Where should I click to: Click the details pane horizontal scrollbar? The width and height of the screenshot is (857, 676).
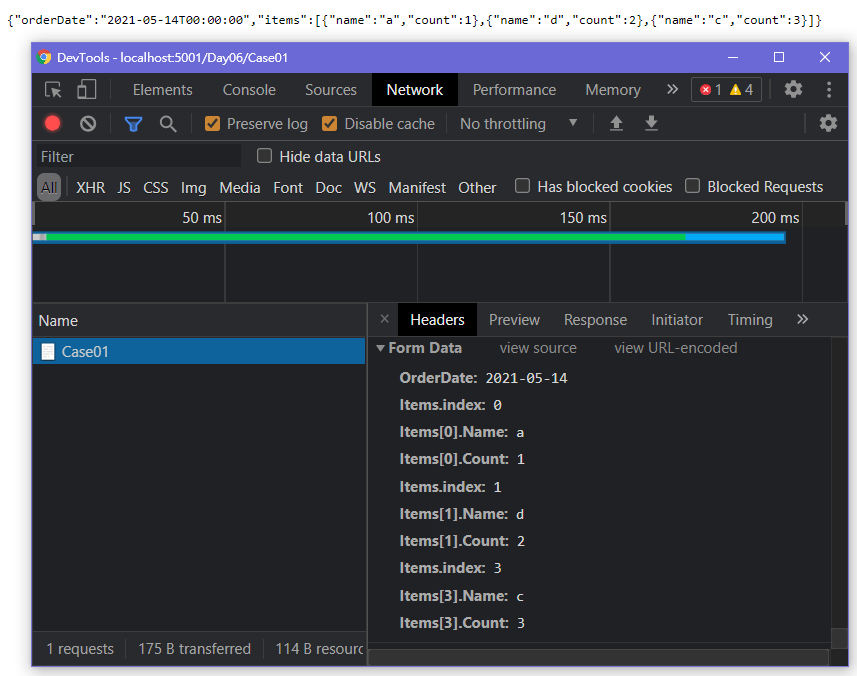[598, 657]
